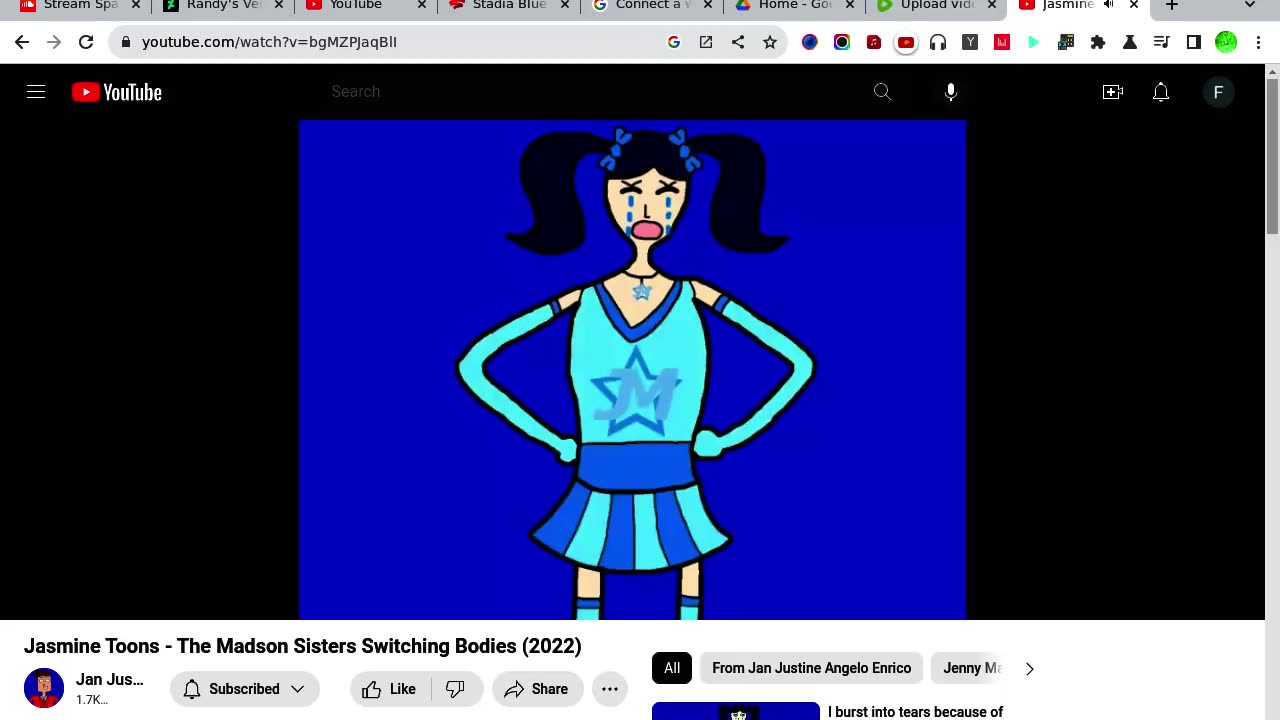
Task: Go forward in browser history
Action: [x=54, y=42]
